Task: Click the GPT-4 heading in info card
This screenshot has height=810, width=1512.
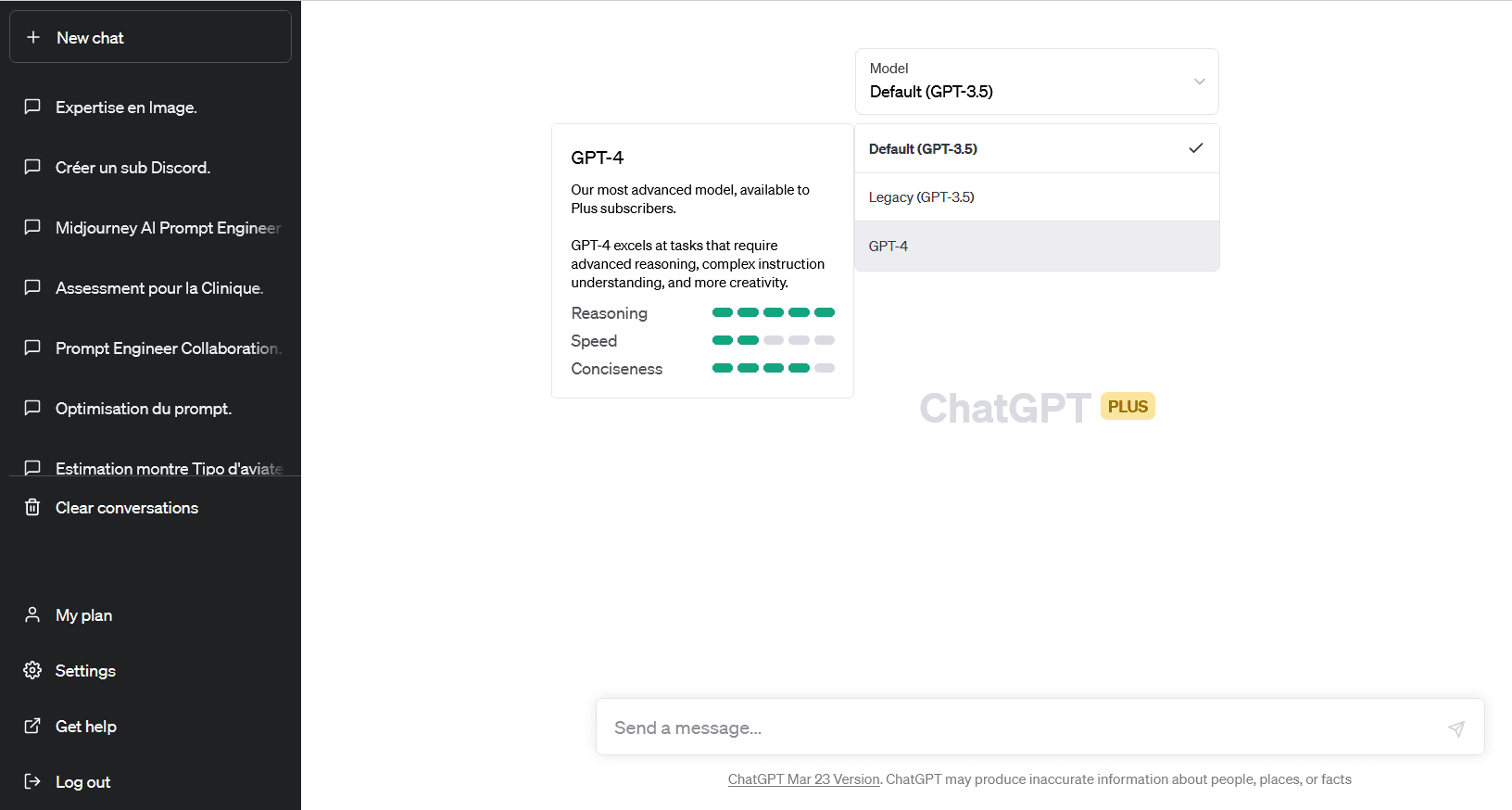Action: point(598,158)
